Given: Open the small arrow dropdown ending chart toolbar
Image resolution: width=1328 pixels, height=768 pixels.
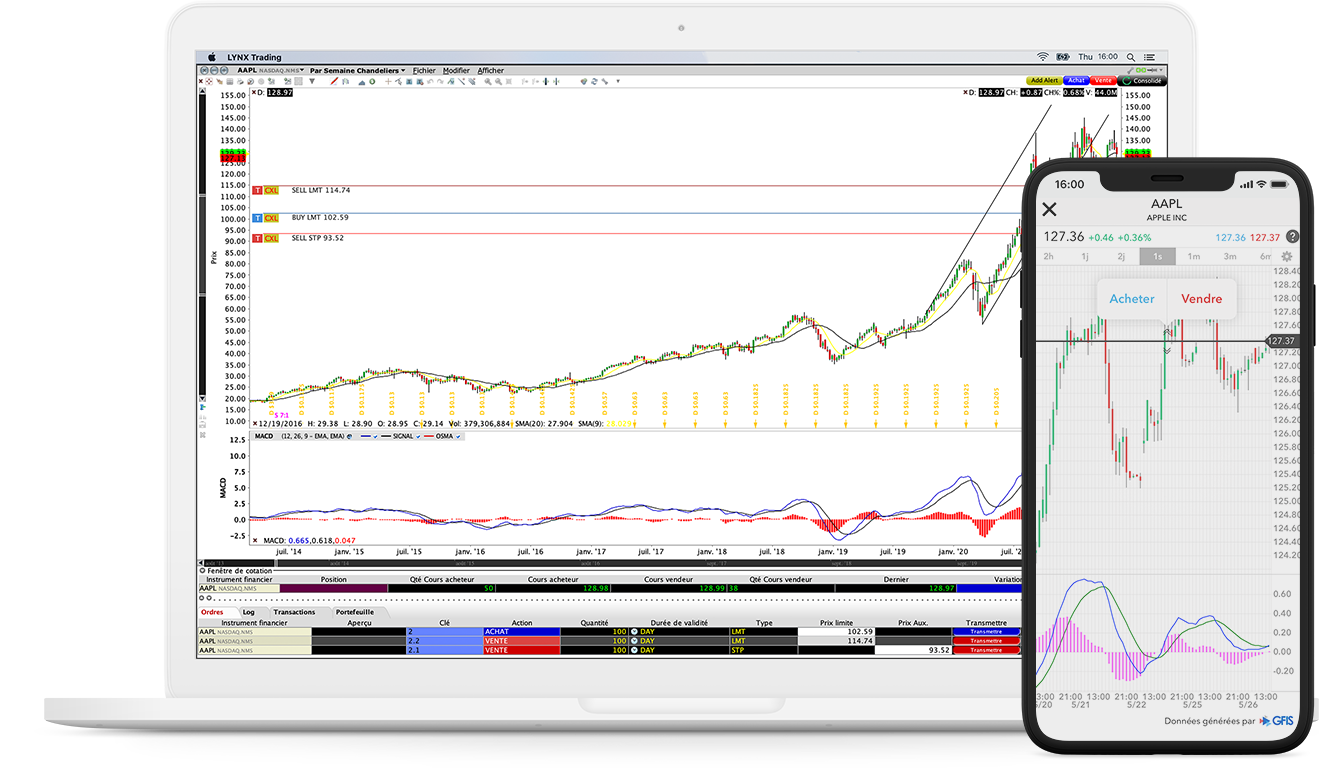Looking at the screenshot, I should coord(618,81).
